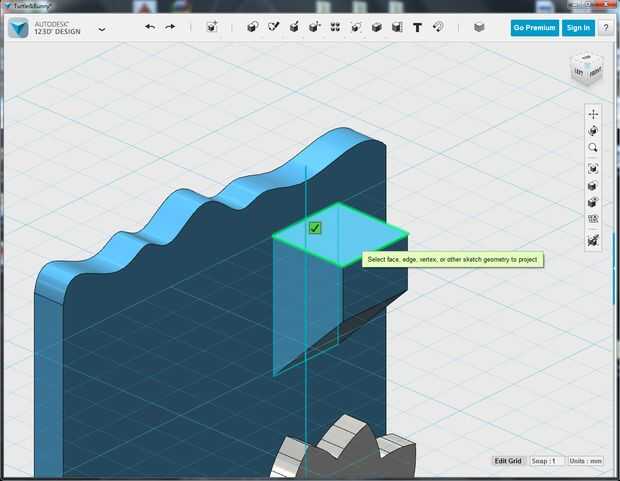
Task: Select the Text tool
Action: [417, 27]
